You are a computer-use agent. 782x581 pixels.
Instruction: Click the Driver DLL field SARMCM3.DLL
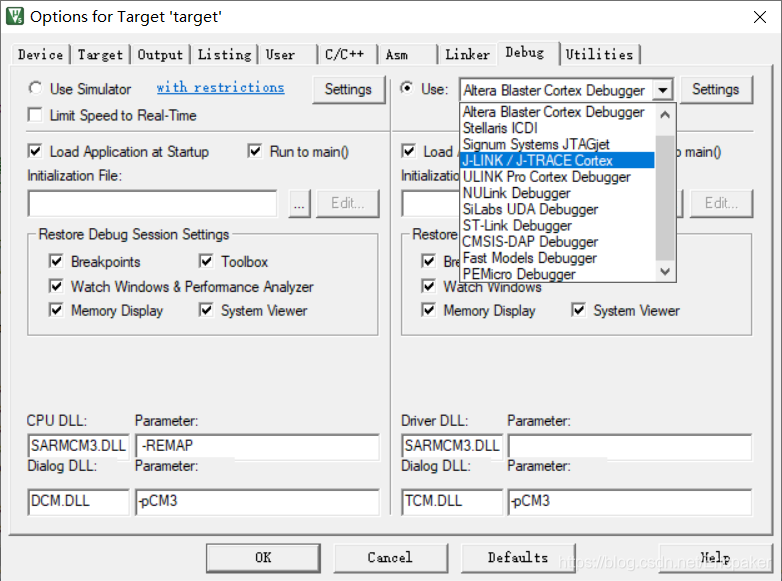tap(452, 446)
